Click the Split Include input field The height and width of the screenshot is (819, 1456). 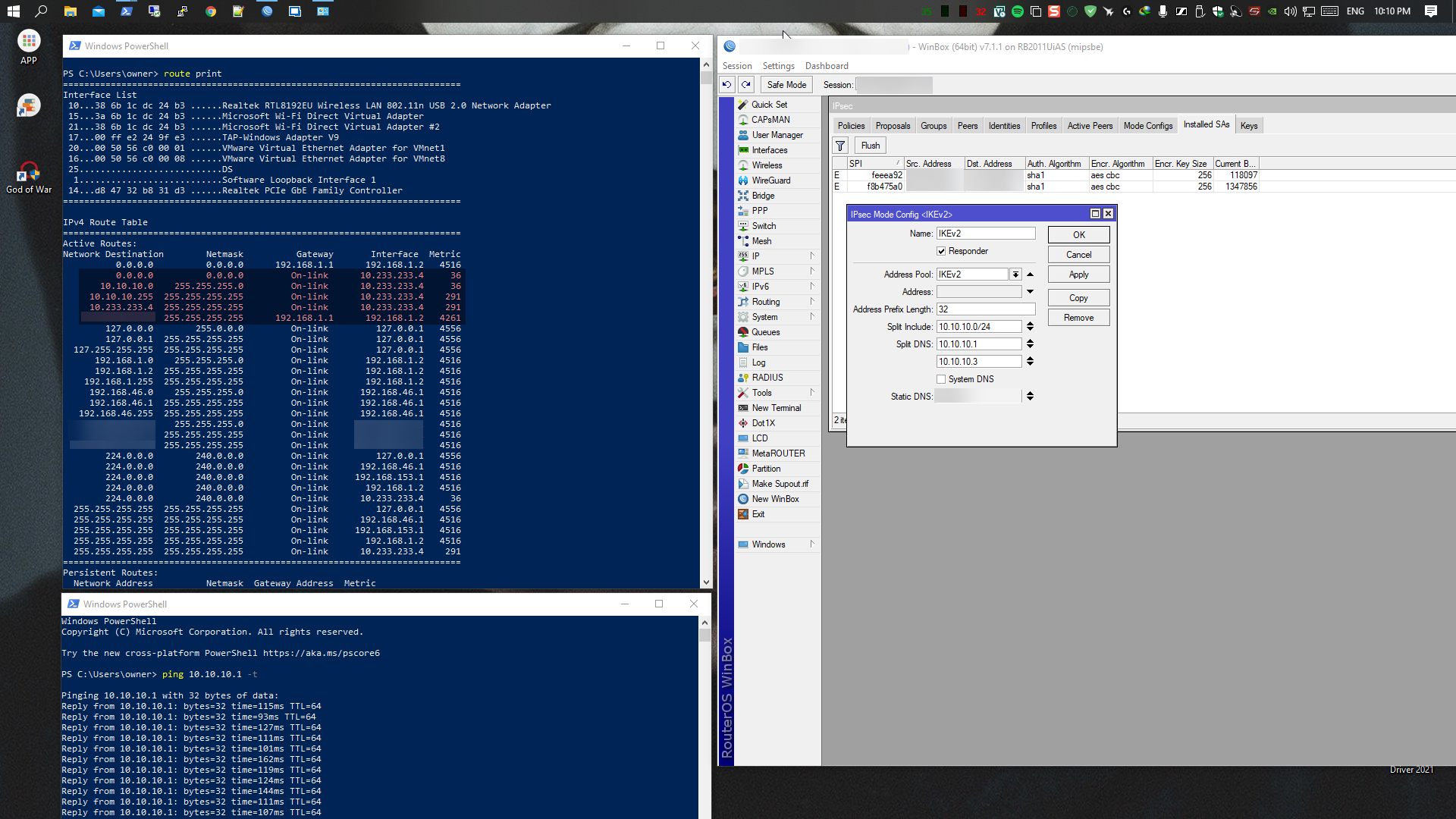click(978, 327)
